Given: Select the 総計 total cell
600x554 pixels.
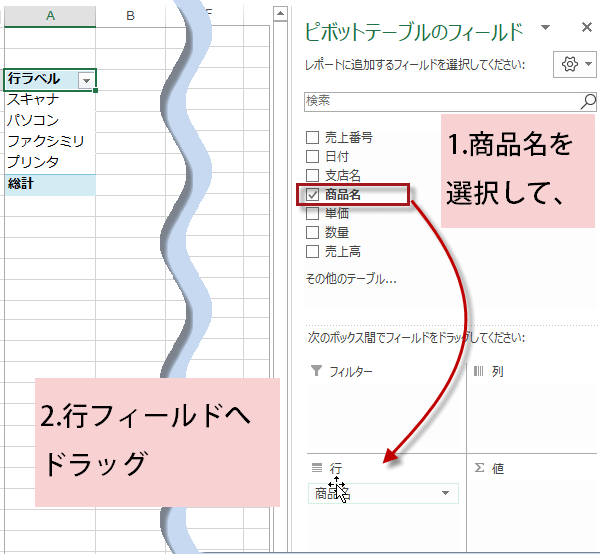Looking at the screenshot, I should point(49,184).
